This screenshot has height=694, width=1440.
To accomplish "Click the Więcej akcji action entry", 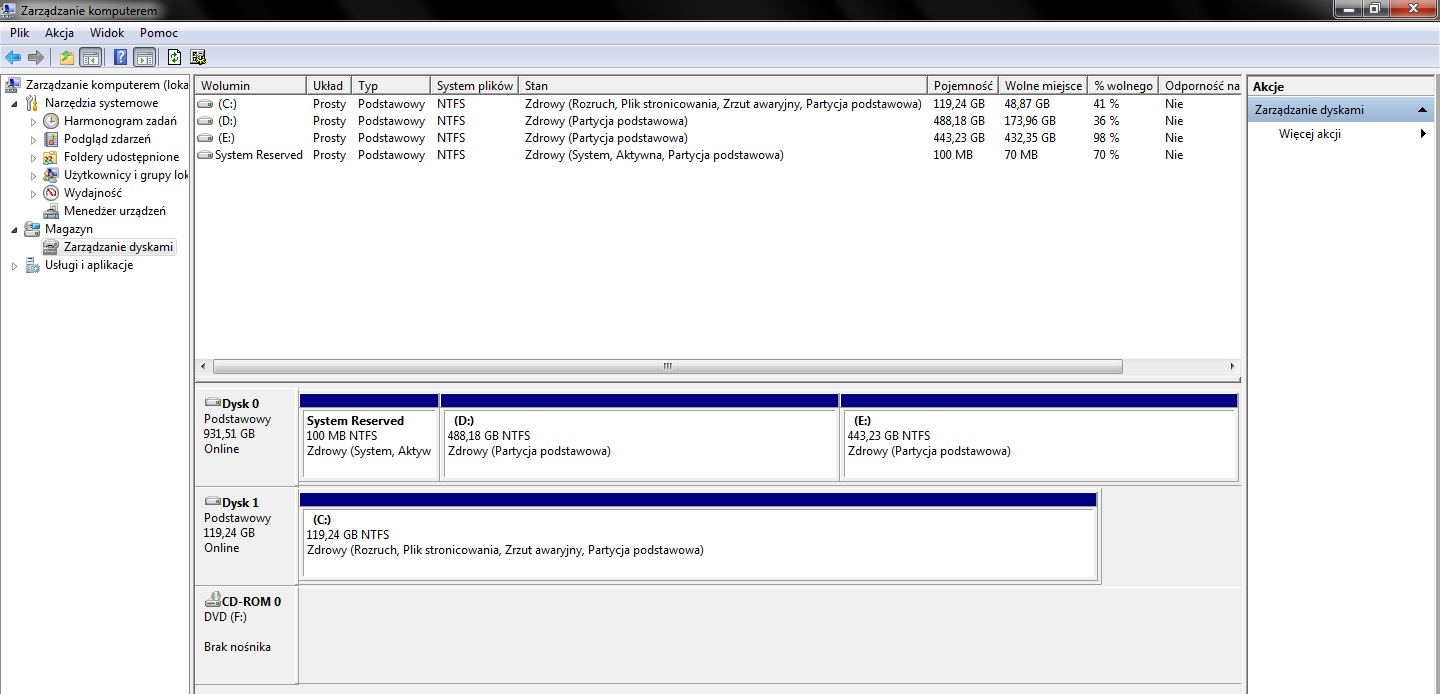I will click(x=1310, y=134).
